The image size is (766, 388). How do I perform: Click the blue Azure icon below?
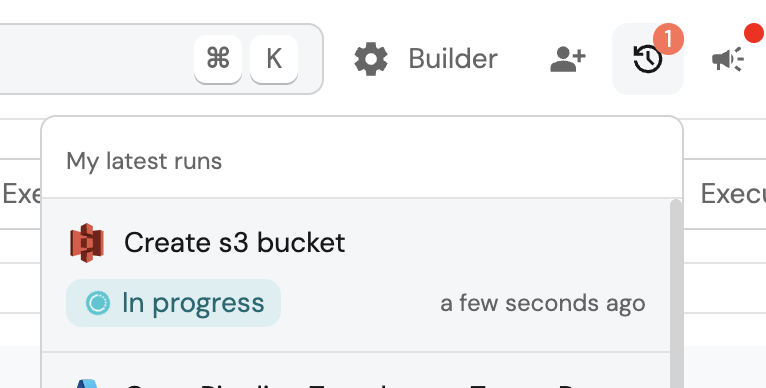pyautogui.click(x=86, y=384)
